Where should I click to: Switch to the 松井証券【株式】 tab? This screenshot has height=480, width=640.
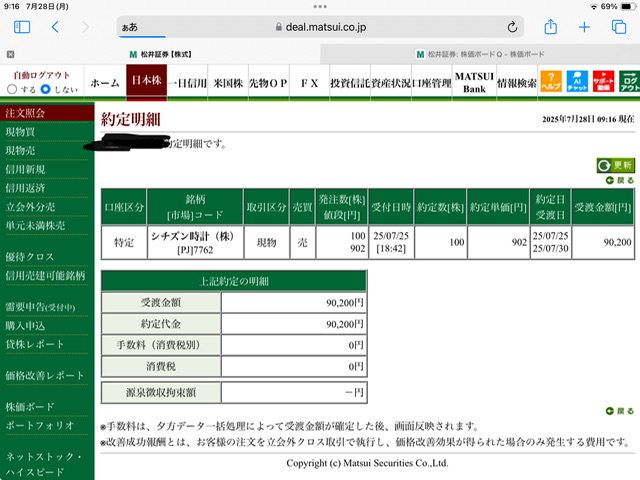pyautogui.click(x=160, y=54)
